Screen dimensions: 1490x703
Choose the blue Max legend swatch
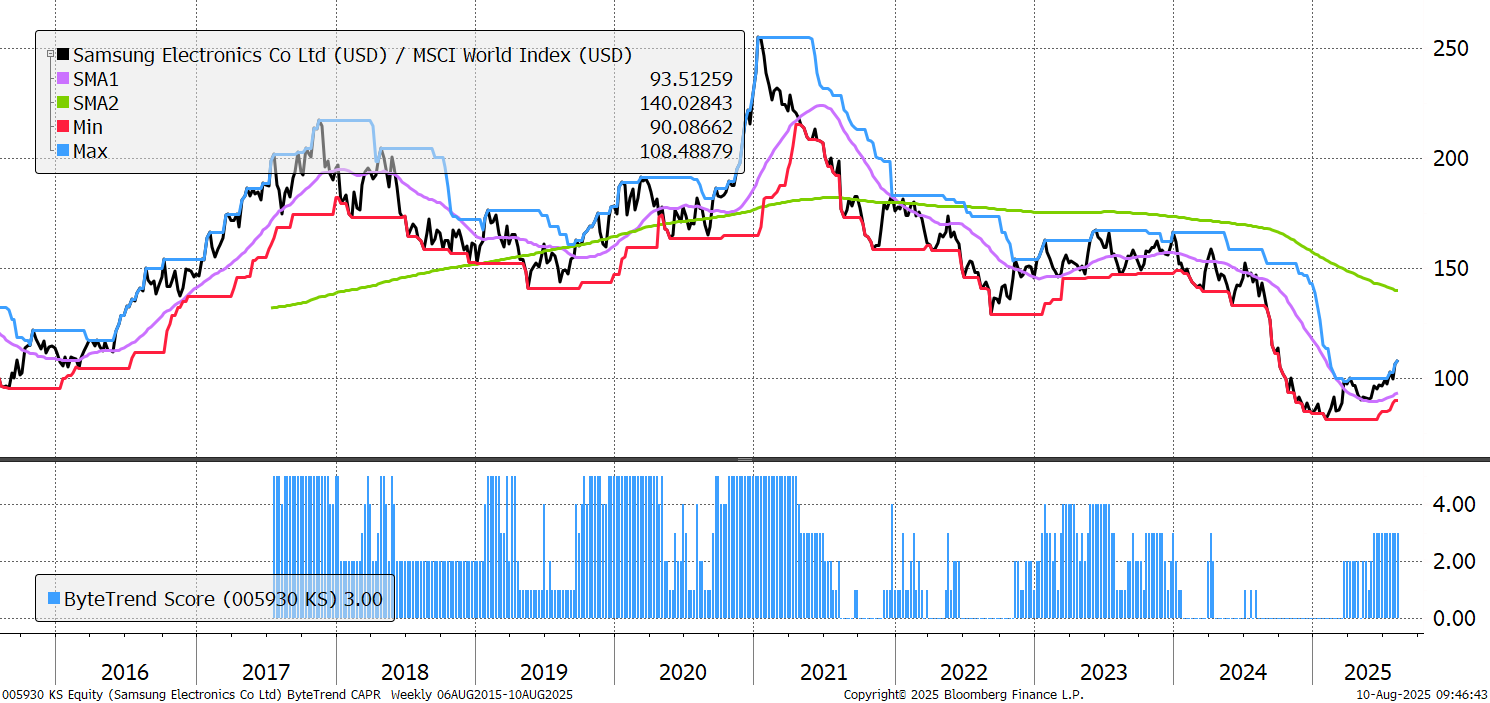point(64,151)
